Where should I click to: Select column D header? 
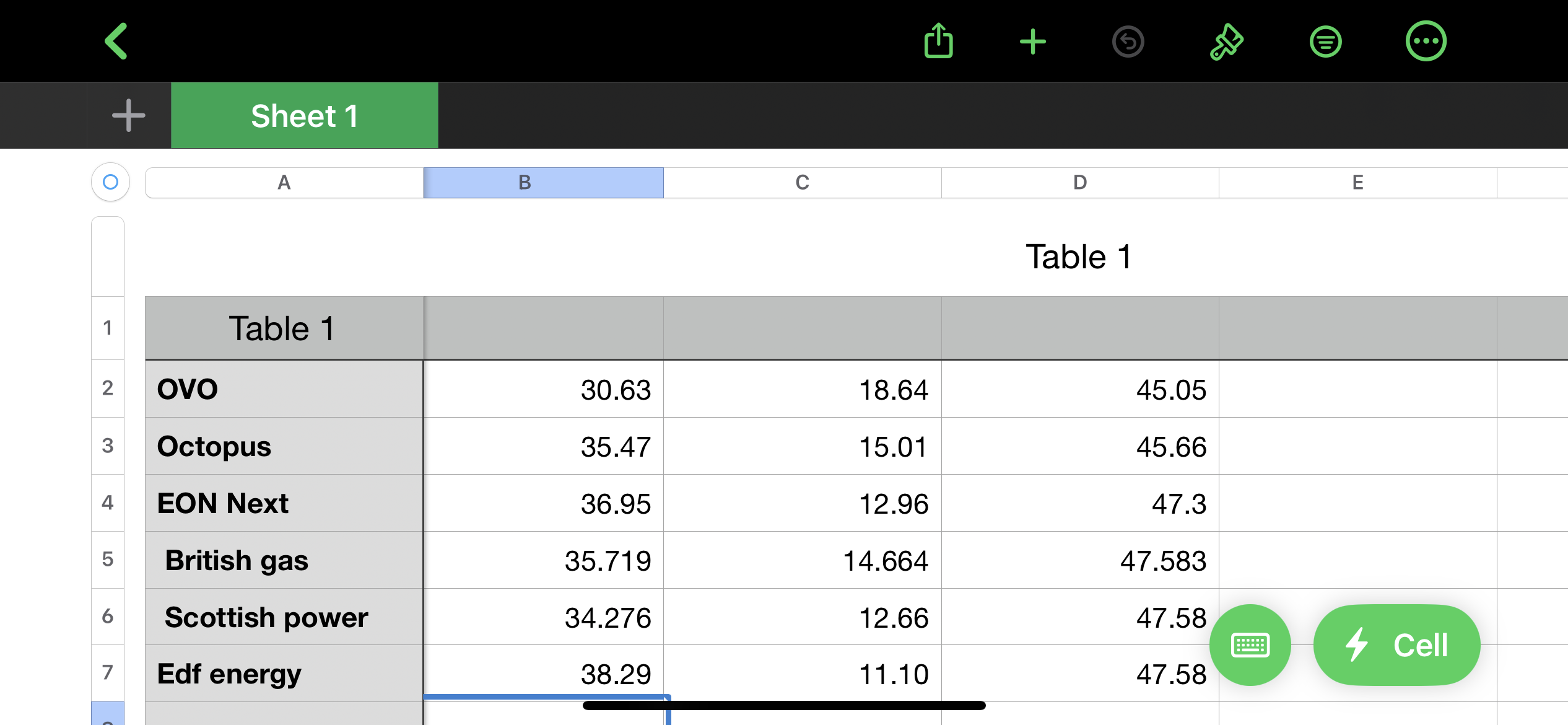(1080, 183)
